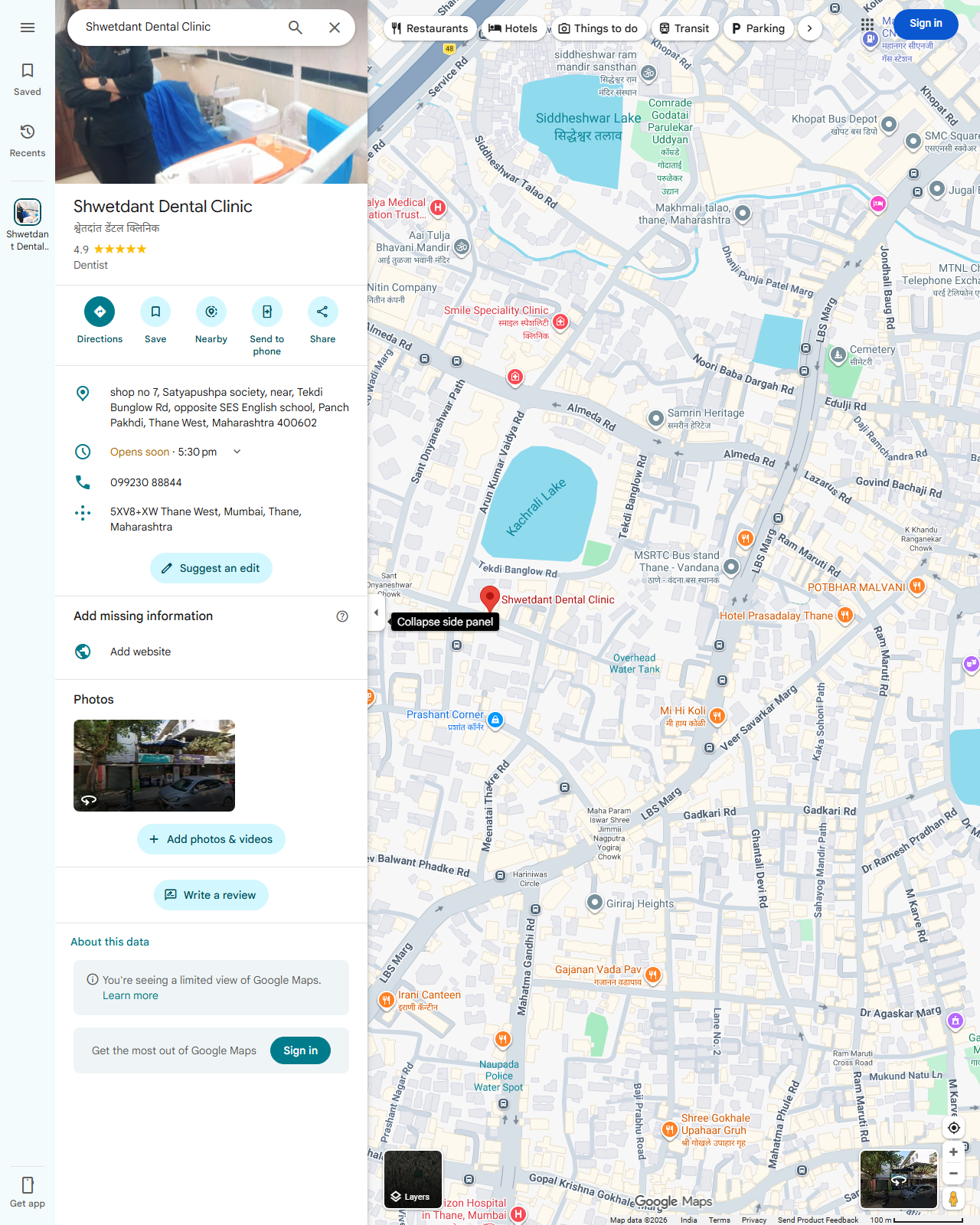The image size is (980, 1225).
Task: Click the Directions button
Action: [100, 320]
